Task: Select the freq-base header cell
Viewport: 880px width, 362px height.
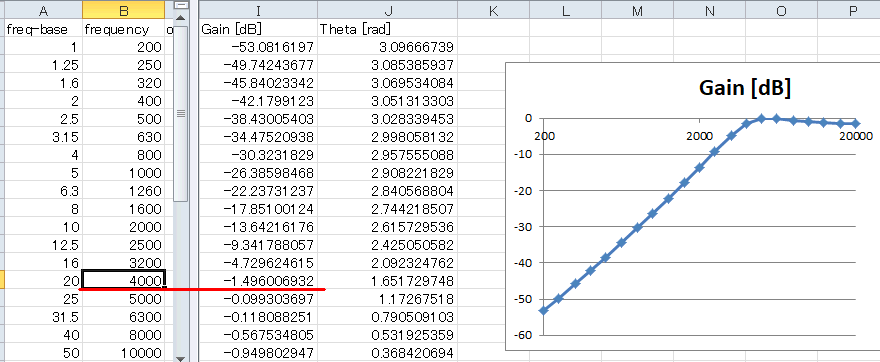Action: pos(44,29)
